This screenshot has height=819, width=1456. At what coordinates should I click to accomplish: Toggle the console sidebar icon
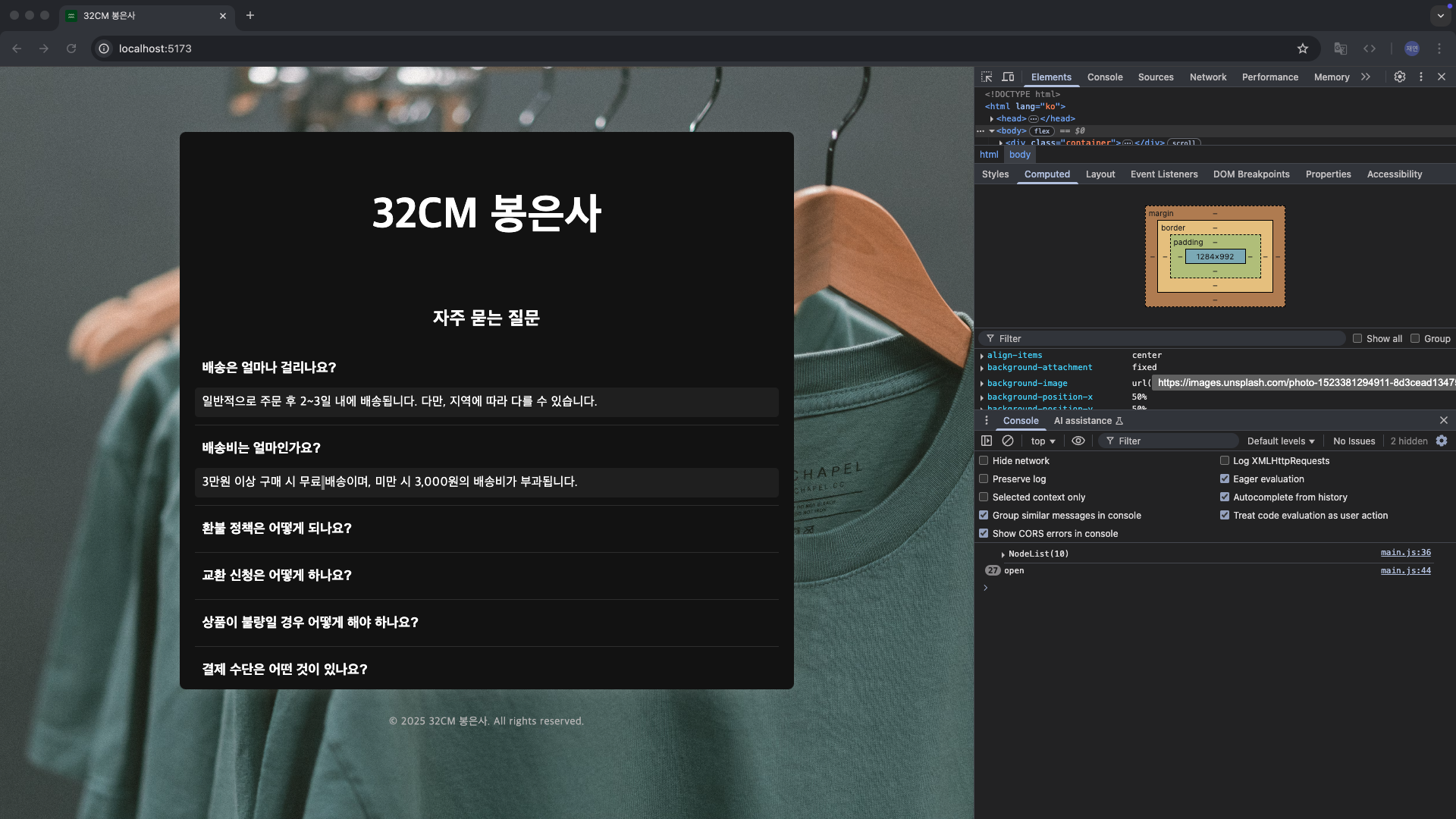(987, 441)
